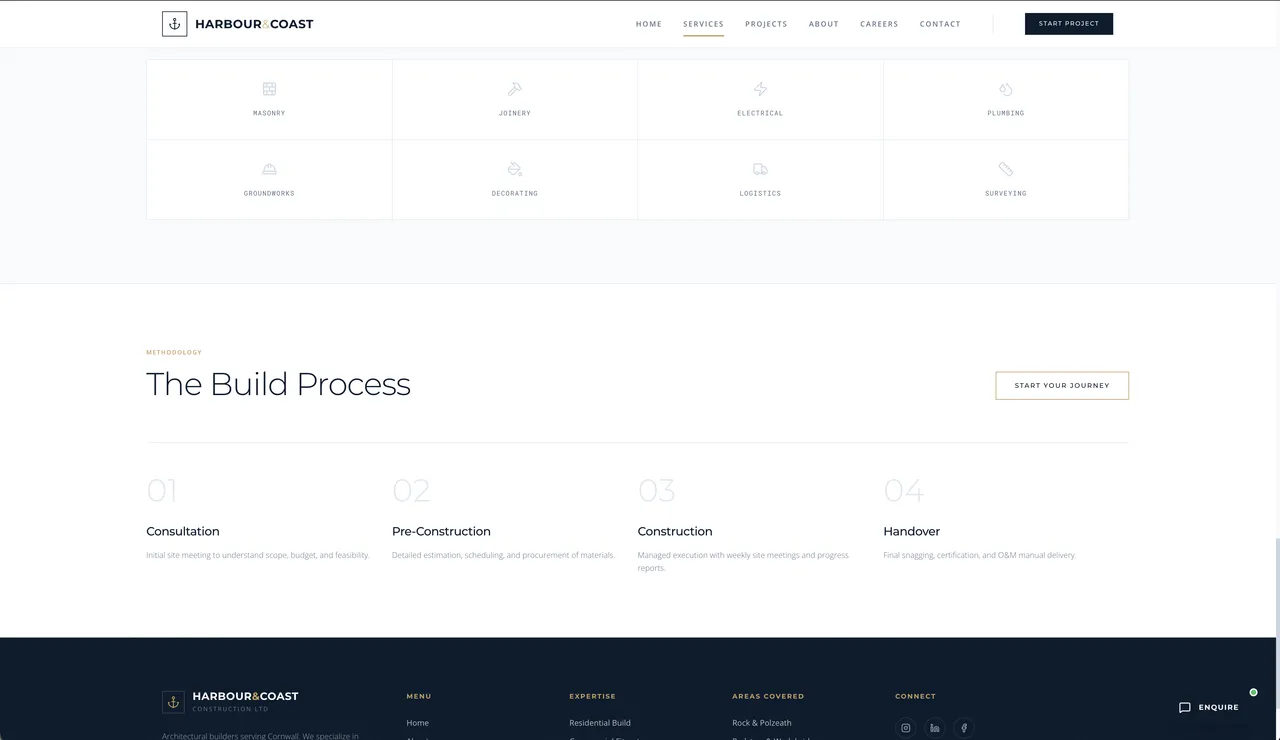
Task: Follow the Residential Build footer link
Action: (600, 723)
